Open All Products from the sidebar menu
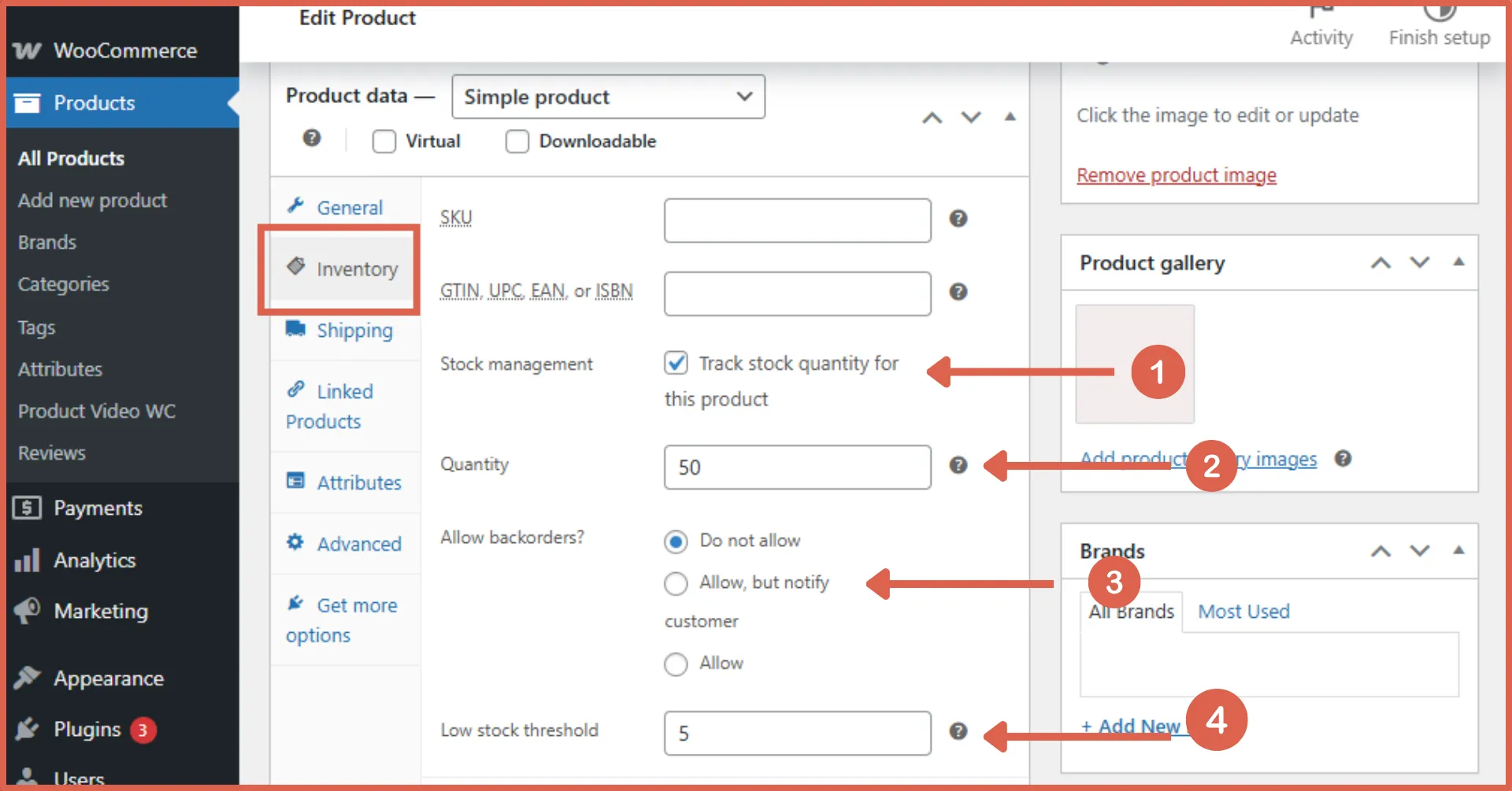The image size is (1512, 791). pos(71,158)
